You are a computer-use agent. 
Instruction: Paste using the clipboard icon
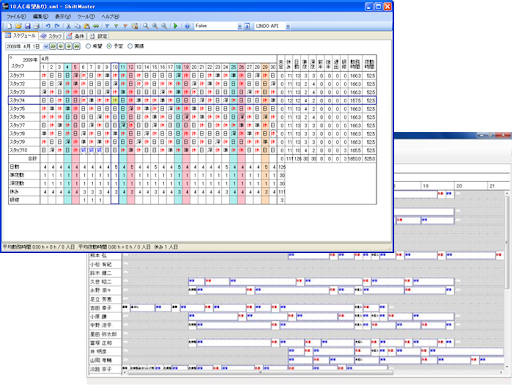(87, 26)
